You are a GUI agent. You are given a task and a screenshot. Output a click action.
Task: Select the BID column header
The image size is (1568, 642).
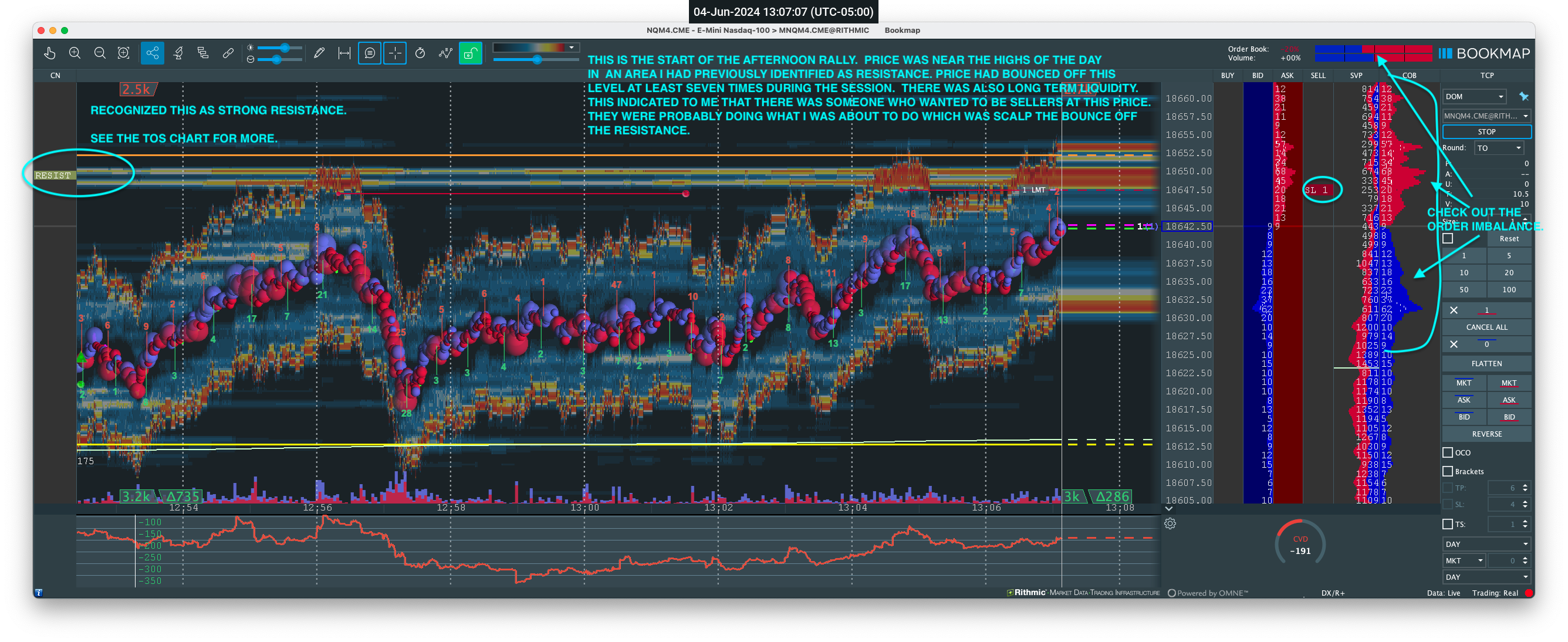[x=1258, y=76]
